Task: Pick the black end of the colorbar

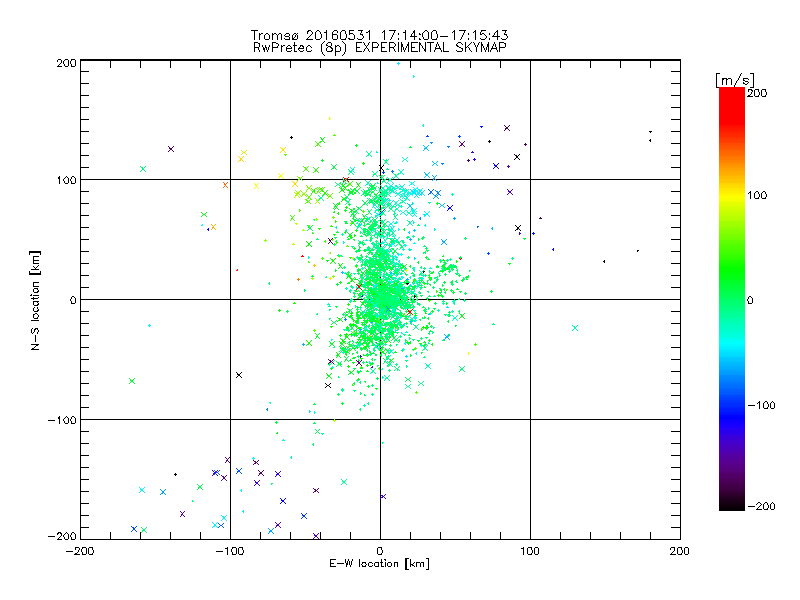Action: pos(732,503)
